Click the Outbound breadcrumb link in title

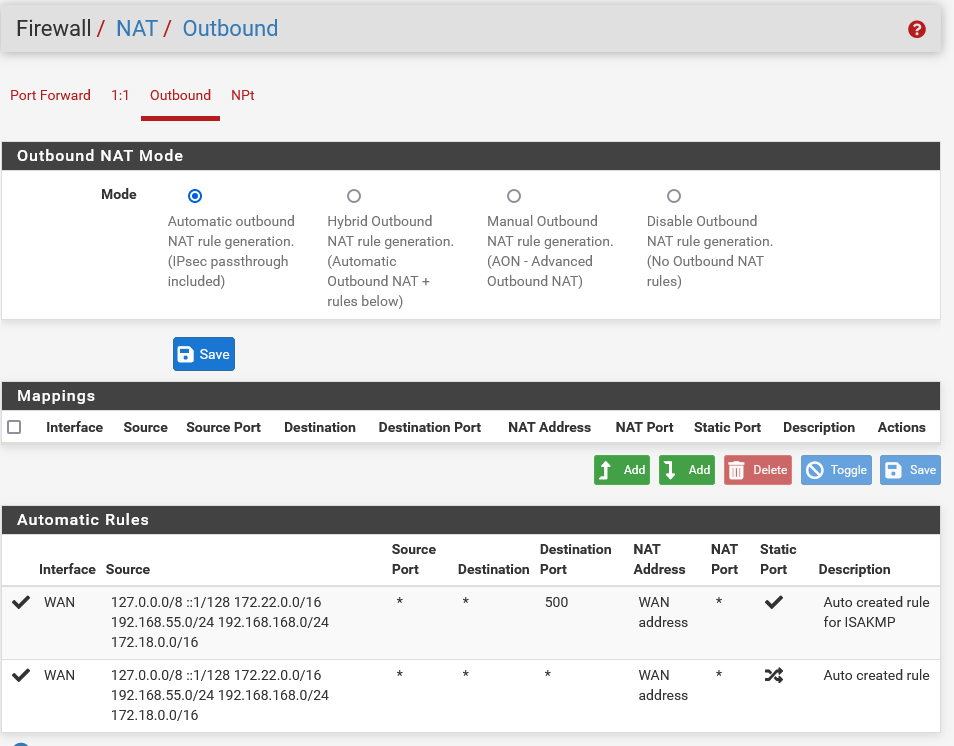tap(230, 28)
